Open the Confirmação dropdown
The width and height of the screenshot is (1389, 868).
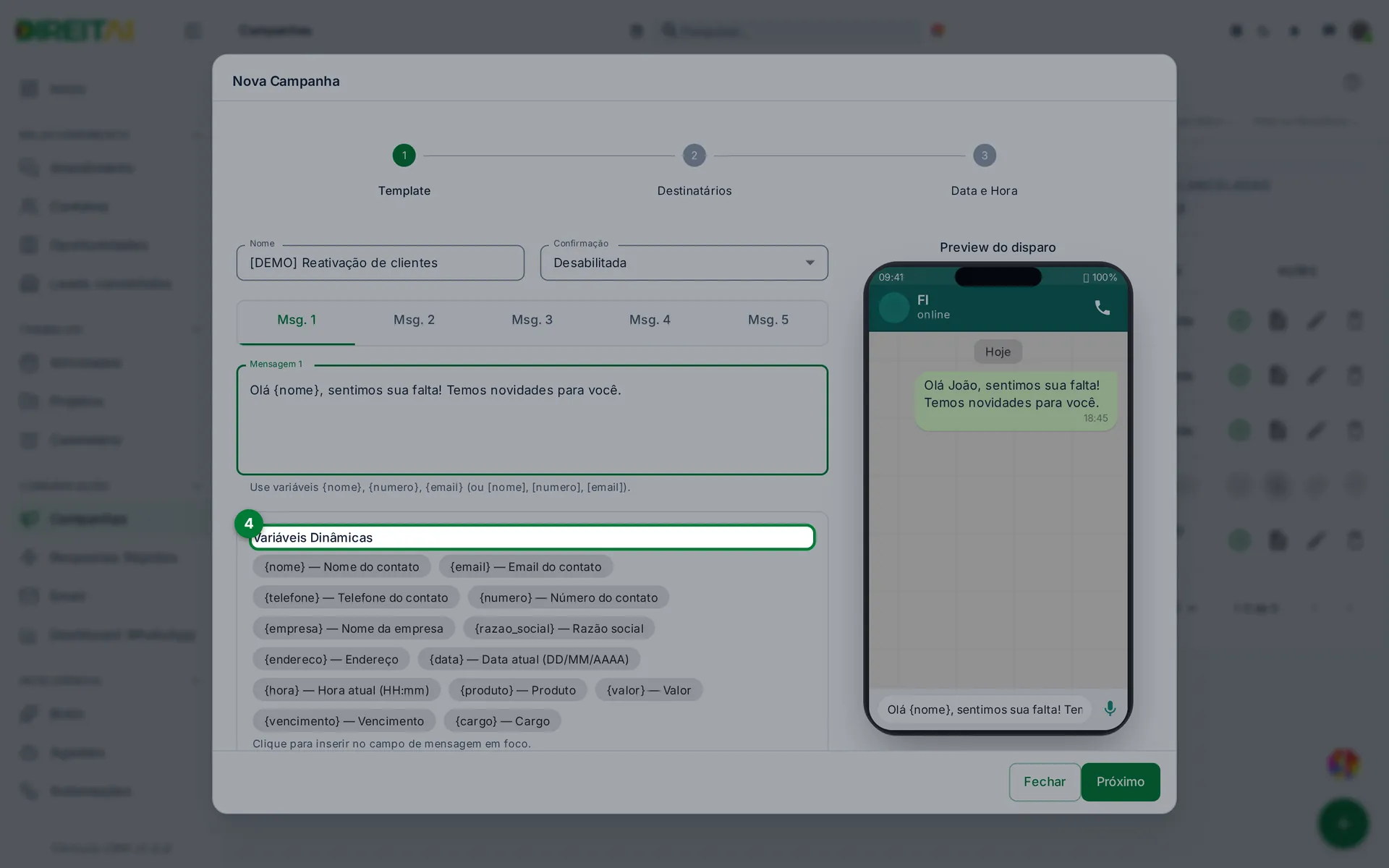(684, 263)
